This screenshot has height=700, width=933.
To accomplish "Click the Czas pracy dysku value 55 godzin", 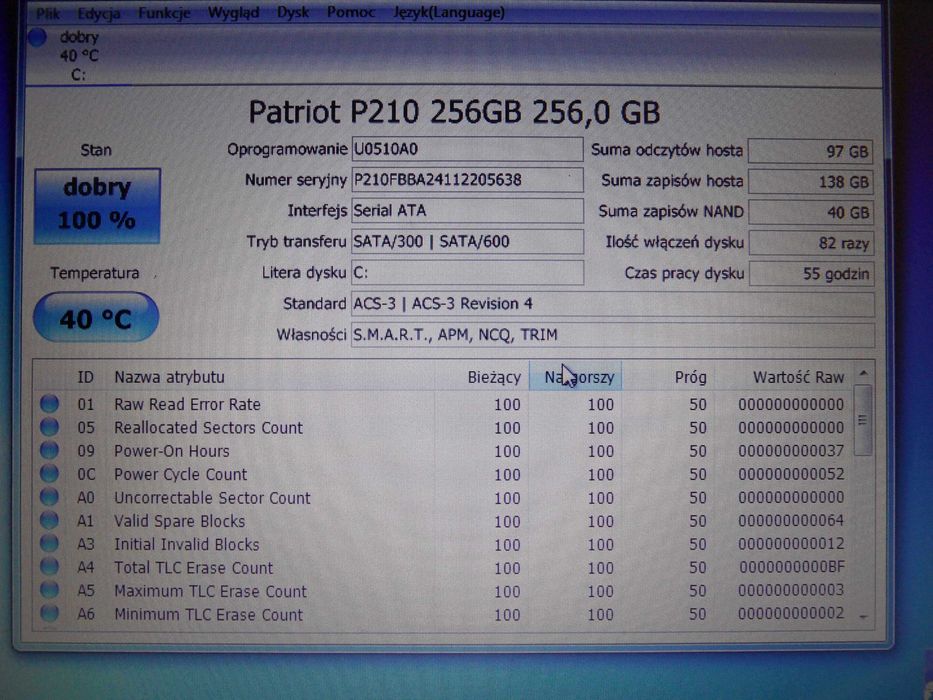I will click(x=811, y=274).
